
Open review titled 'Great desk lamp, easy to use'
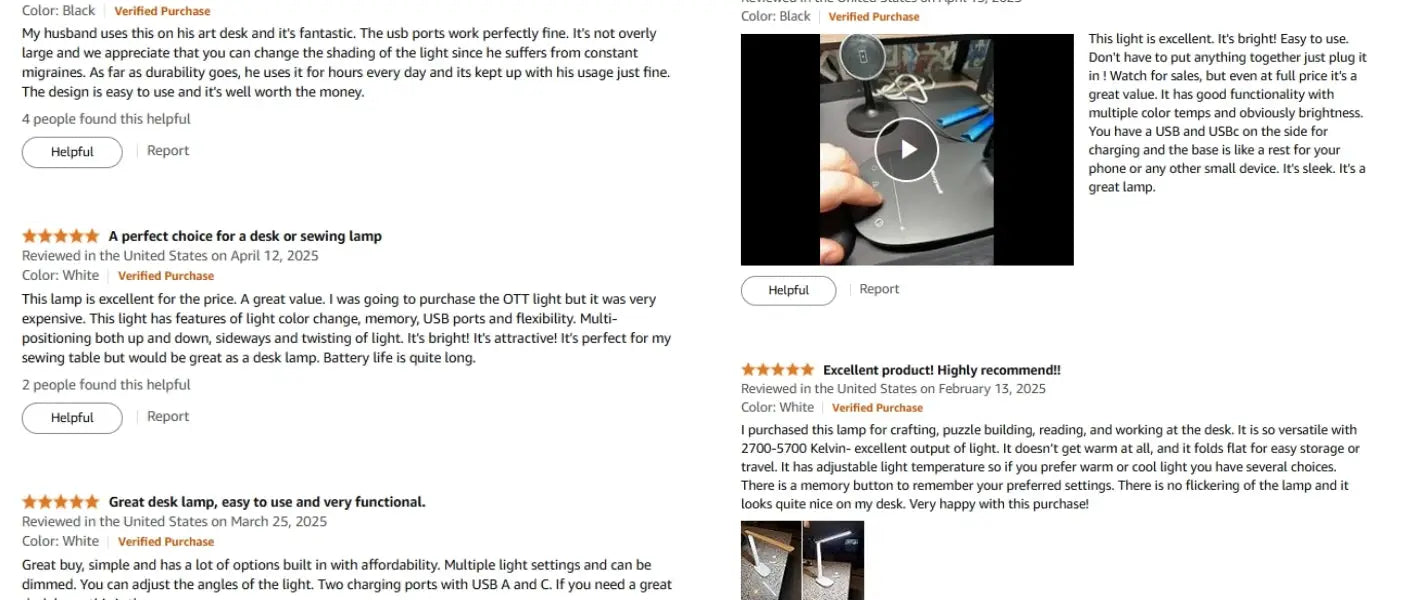267,502
